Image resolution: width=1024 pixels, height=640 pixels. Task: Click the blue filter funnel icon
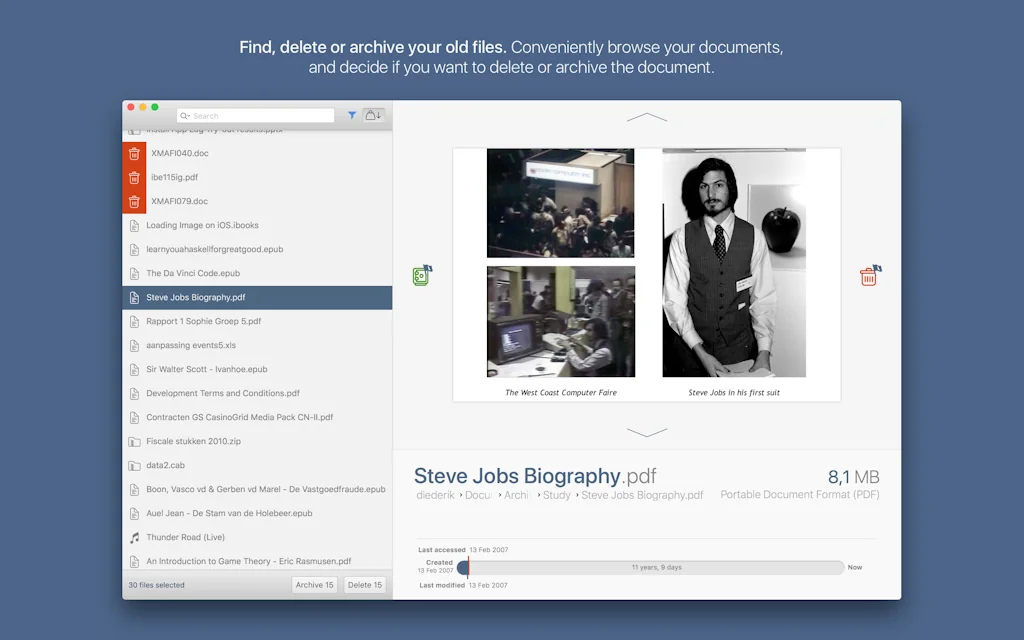coord(352,116)
